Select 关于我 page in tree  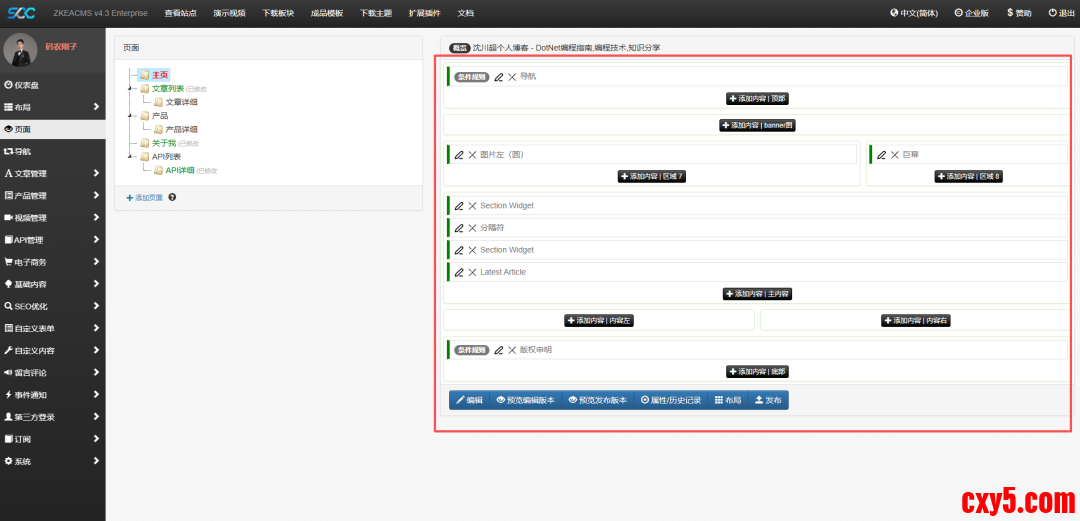pyautogui.click(x=164, y=143)
